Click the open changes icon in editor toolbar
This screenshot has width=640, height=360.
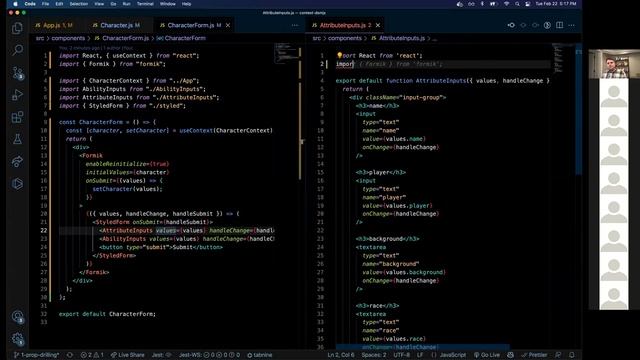click(511, 25)
